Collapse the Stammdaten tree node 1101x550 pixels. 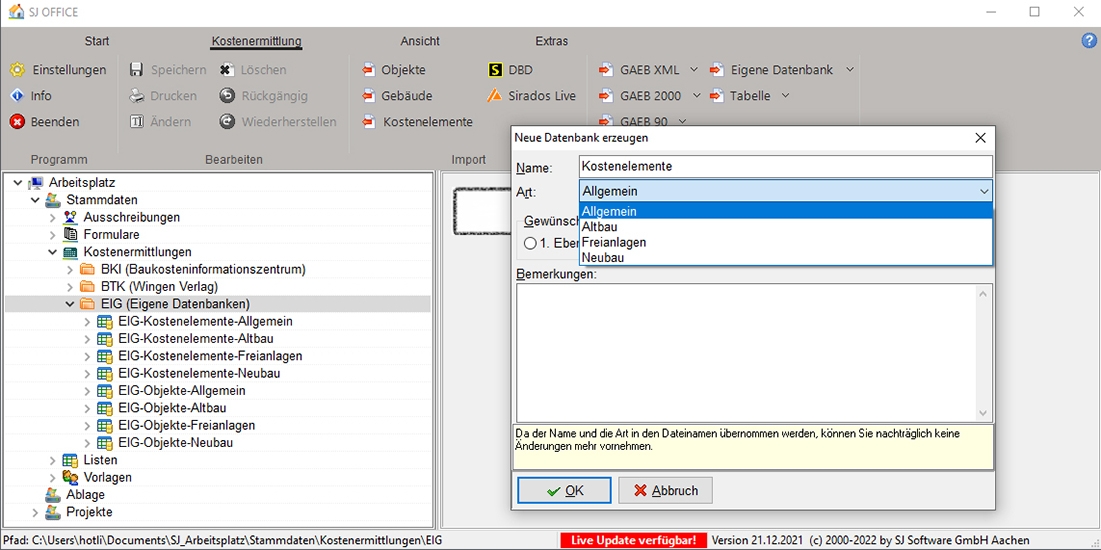click(35, 200)
